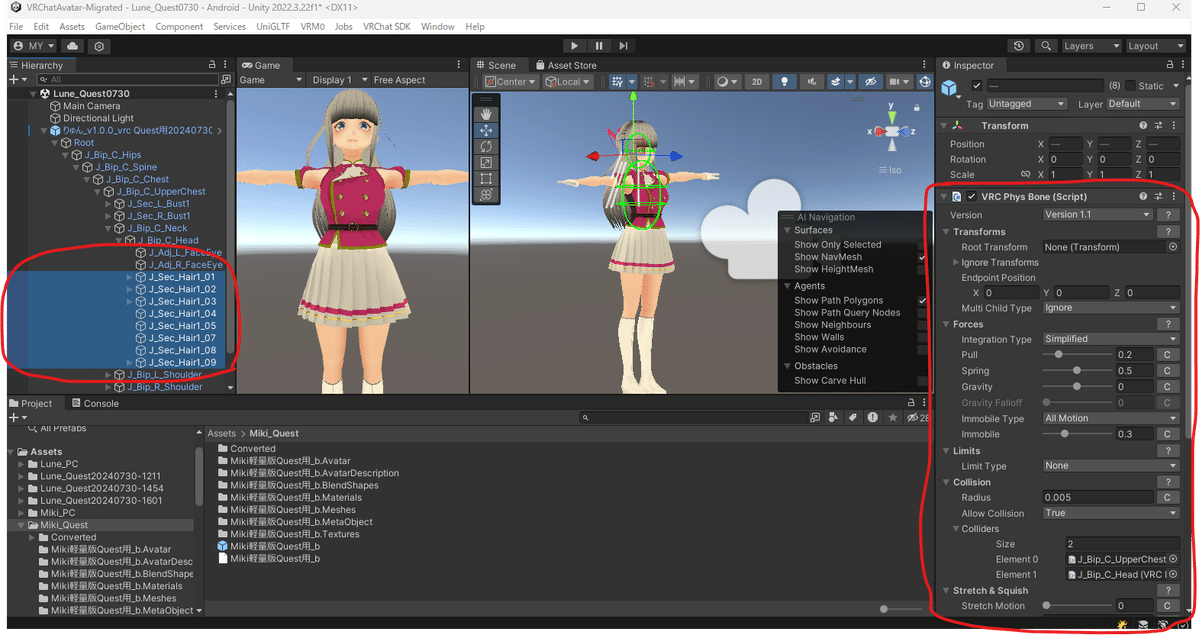Toggle Scene effects (skybox/fx) icon

click(x=836, y=82)
